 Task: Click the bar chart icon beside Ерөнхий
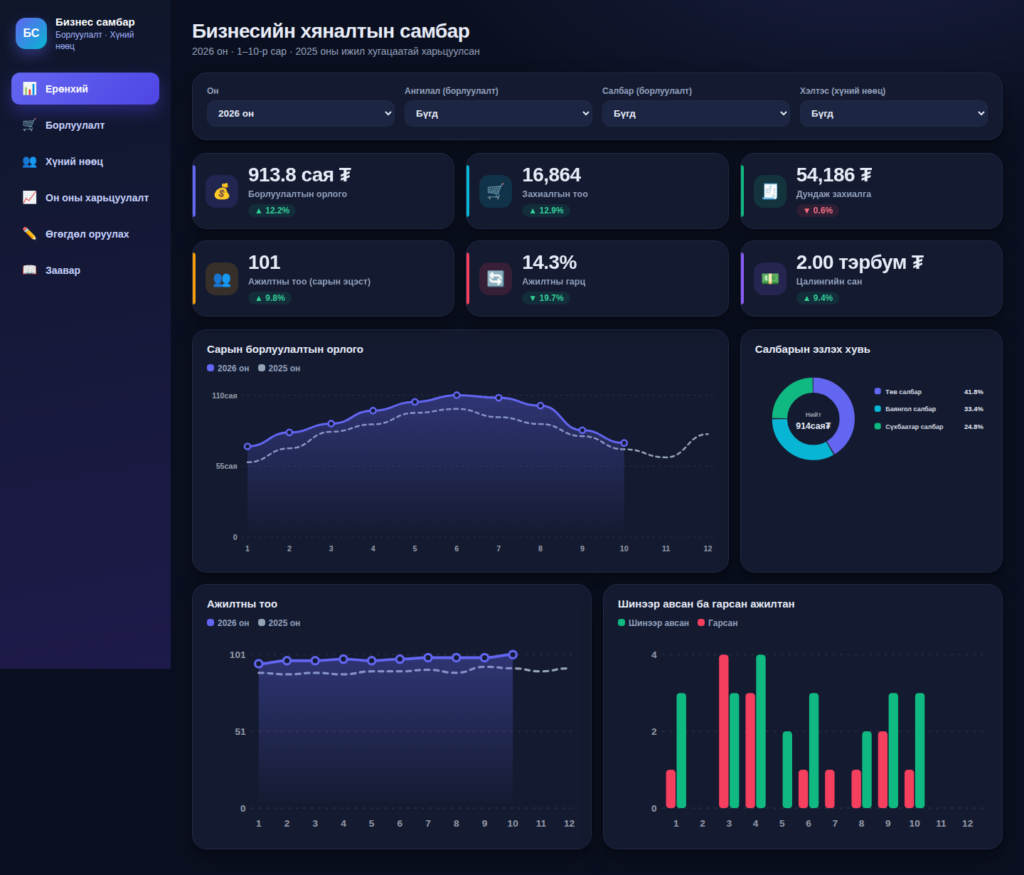(x=29, y=89)
